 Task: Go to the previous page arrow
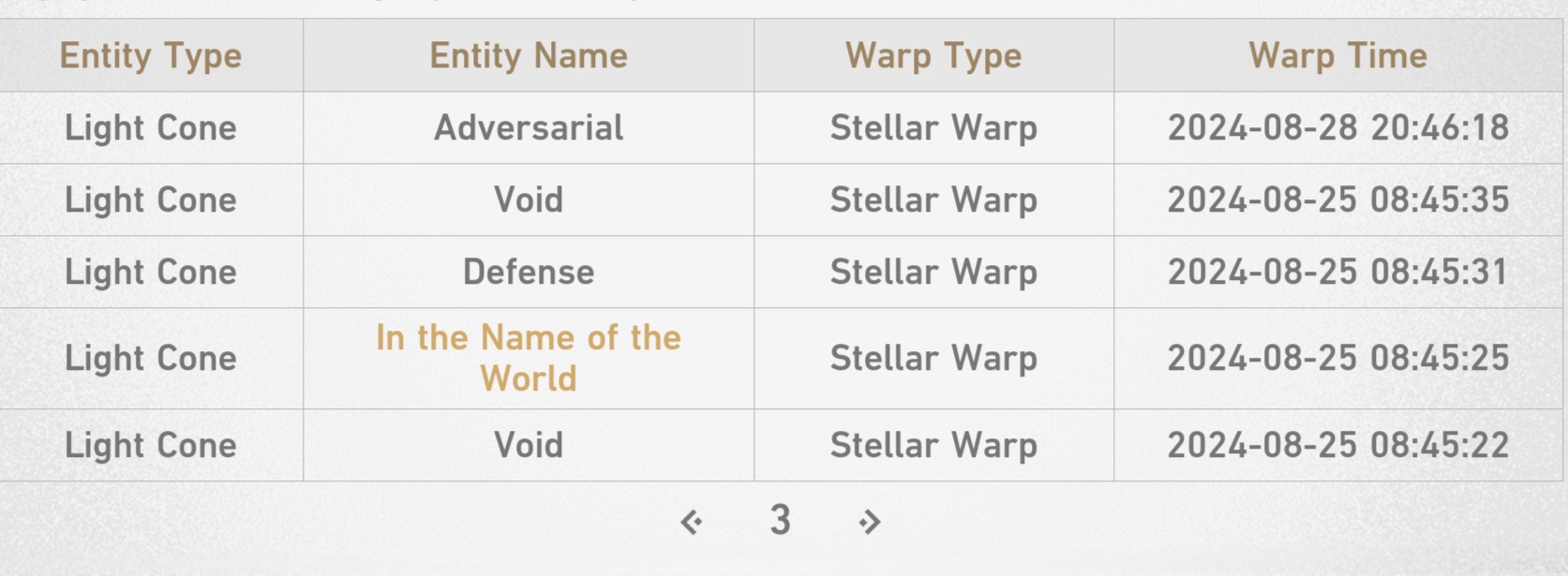pyautogui.click(x=692, y=522)
